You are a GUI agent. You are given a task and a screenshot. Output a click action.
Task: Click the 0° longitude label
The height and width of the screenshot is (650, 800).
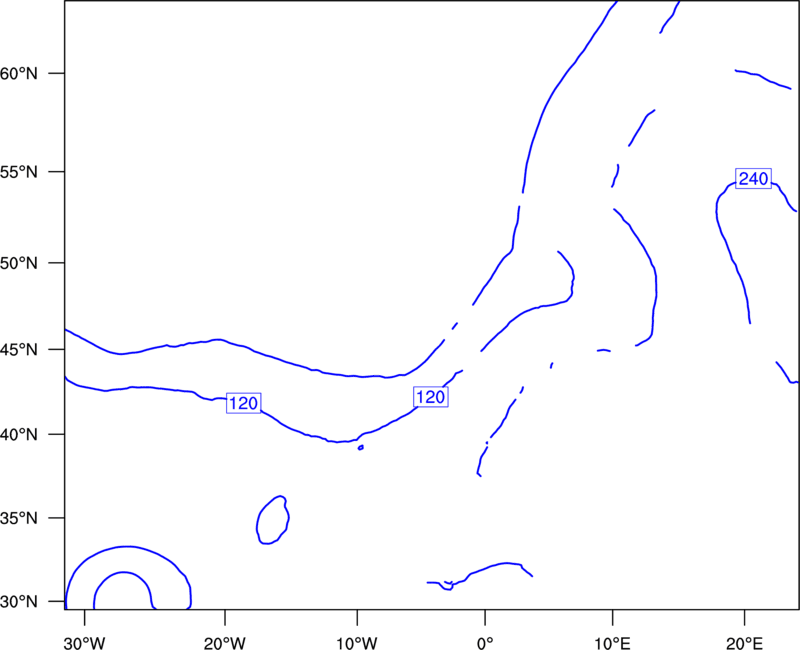click(x=485, y=643)
